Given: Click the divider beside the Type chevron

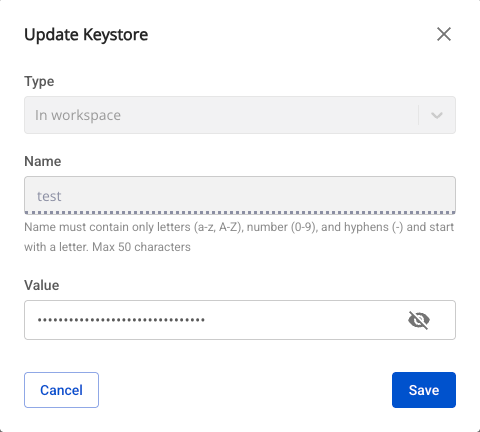Looking at the screenshot, I should (x=418, y=115).
